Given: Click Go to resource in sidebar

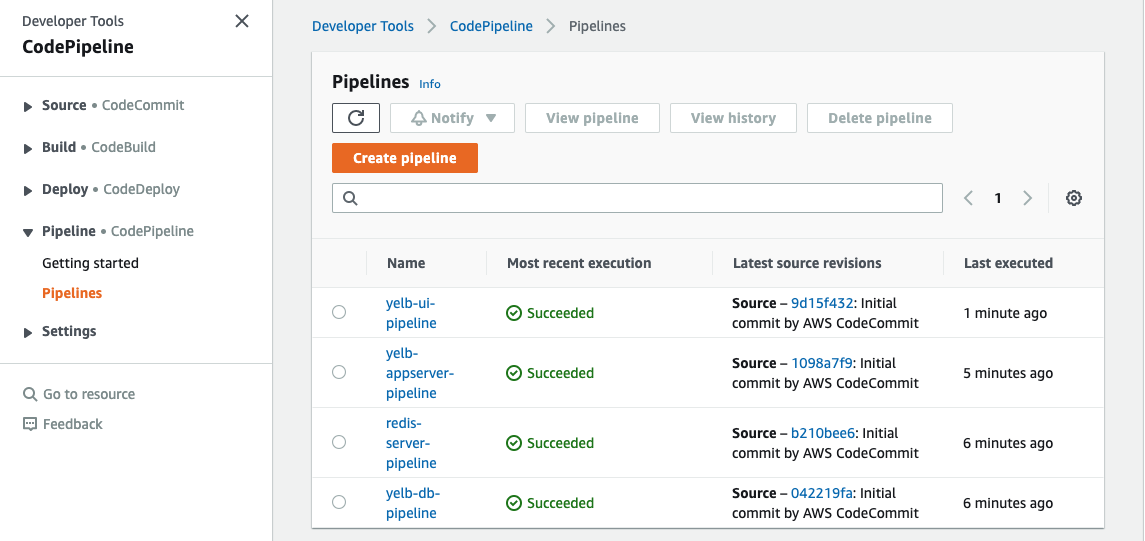Looking at the screenshot, I should [x=89, y=394].
